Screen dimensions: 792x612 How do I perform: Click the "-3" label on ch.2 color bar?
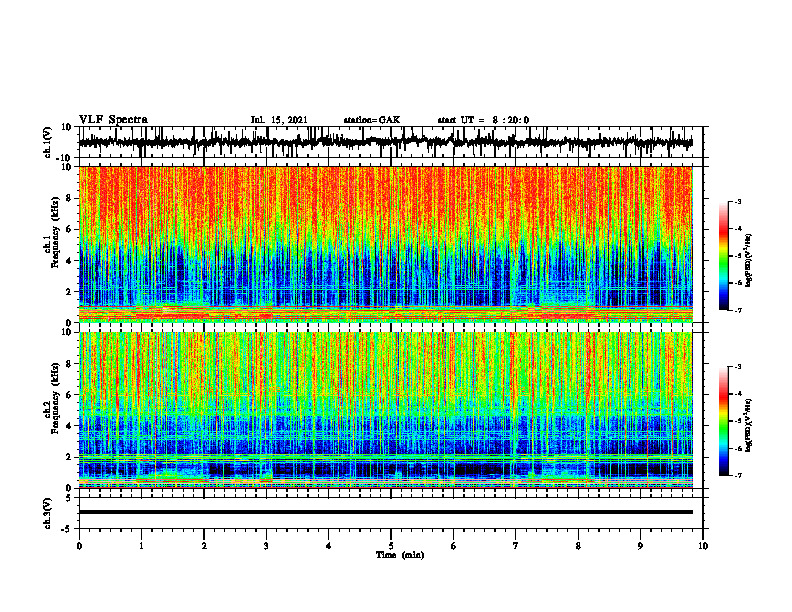[x=737, y=367]
